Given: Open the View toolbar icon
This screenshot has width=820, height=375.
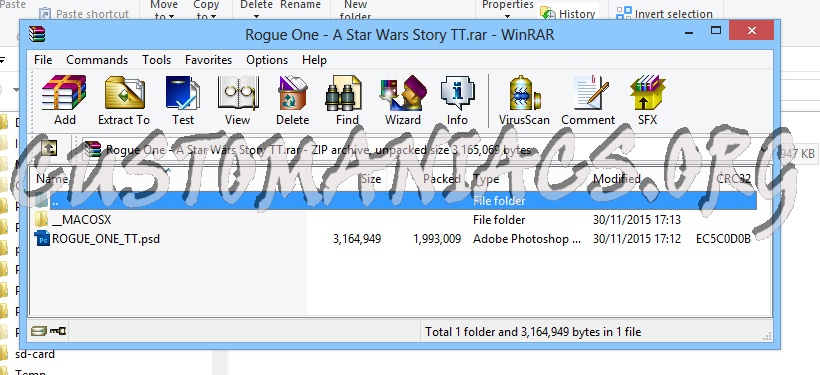Looking at the screenshot, I should 237,100.
